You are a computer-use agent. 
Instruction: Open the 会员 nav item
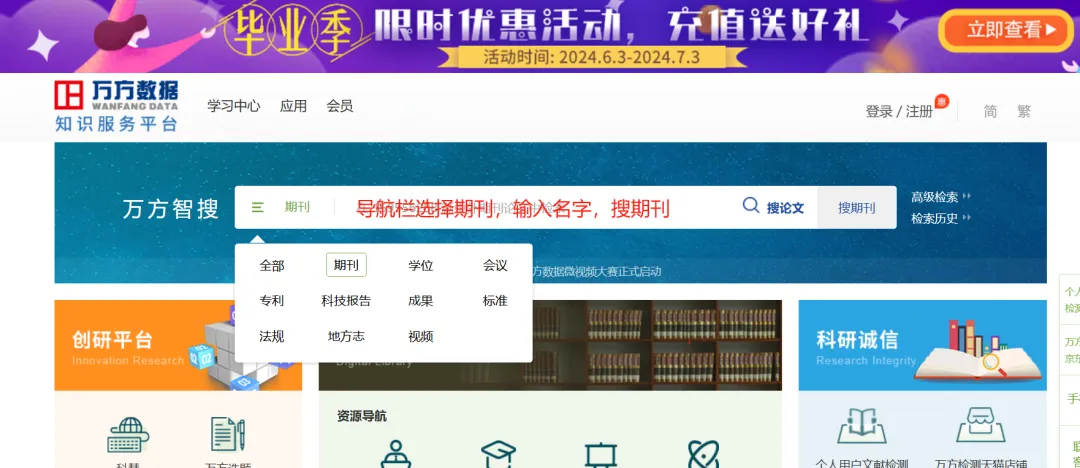coord(340,106)
